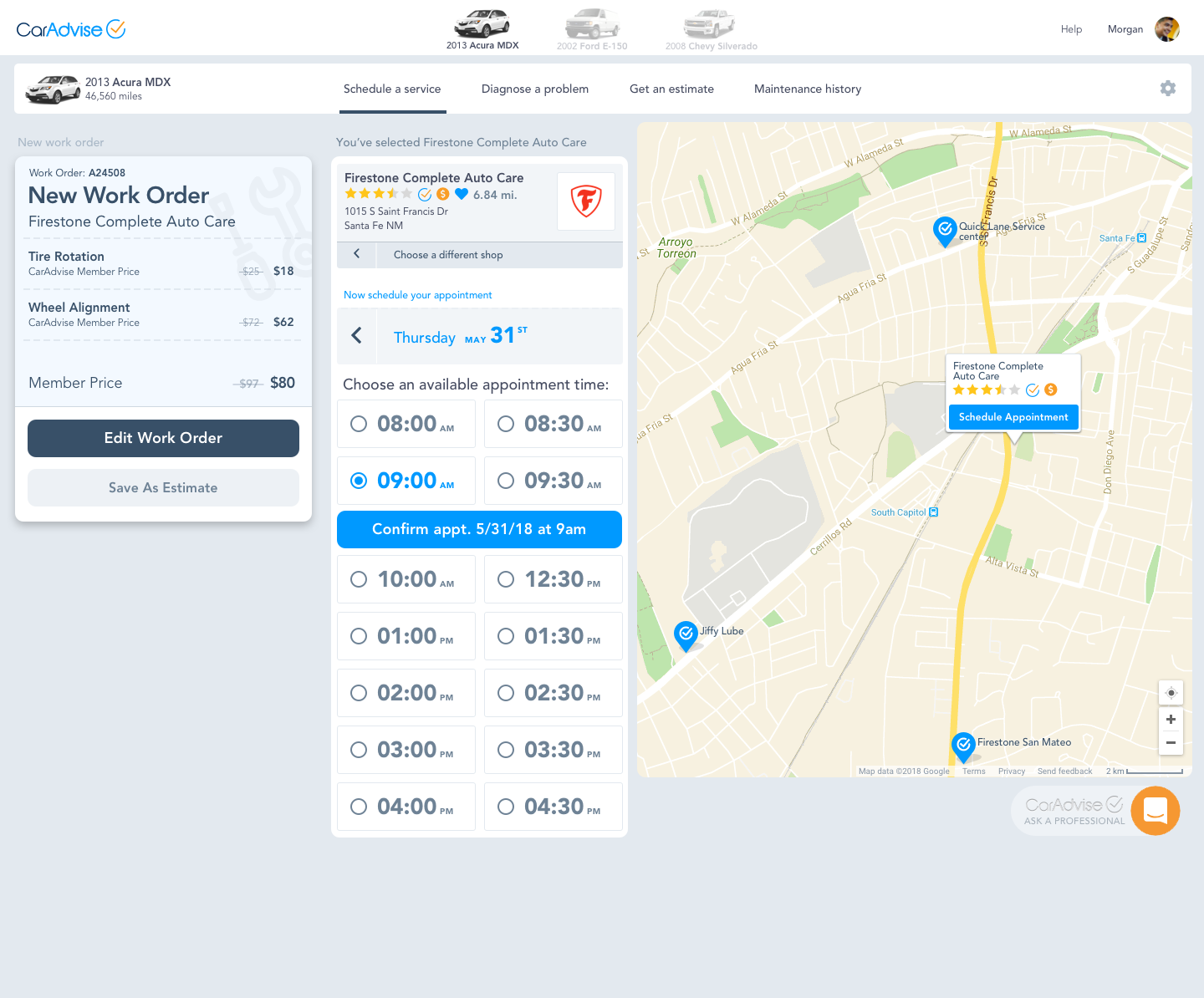Click the Edit Work Order button
Screen dimensions: 1204x998
click(x=163, y=438)
